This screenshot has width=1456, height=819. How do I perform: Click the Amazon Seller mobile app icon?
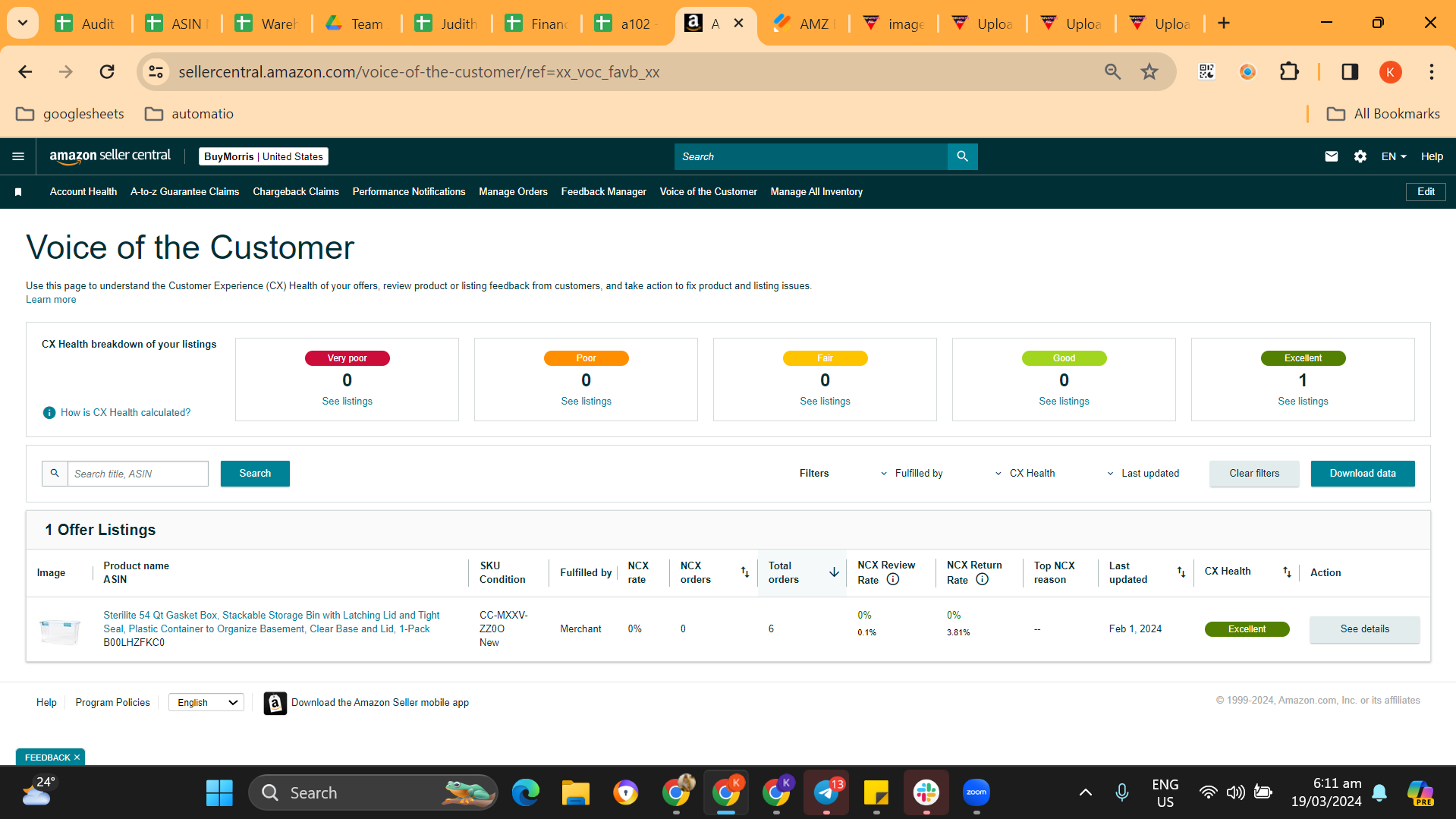pos(275,703)
